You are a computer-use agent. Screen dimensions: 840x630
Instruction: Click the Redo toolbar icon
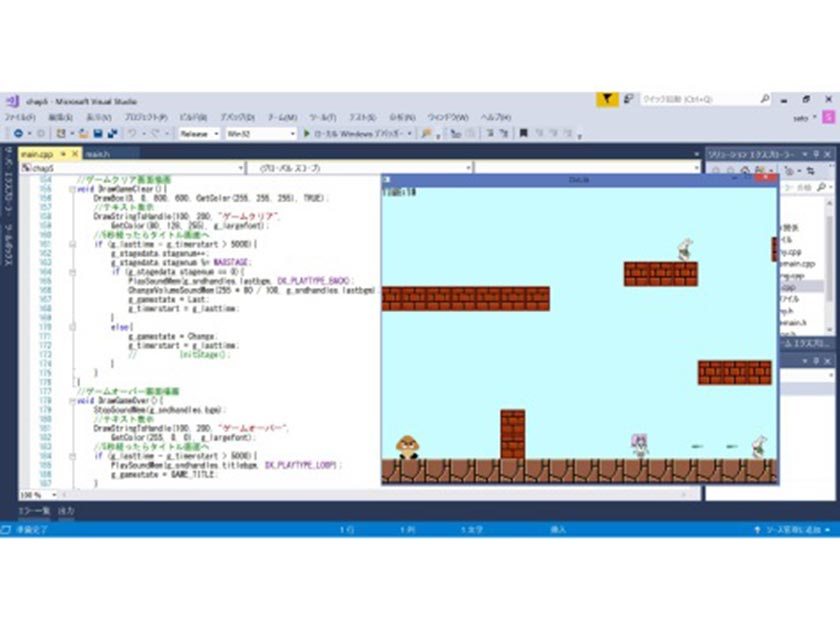click(155, 133)
